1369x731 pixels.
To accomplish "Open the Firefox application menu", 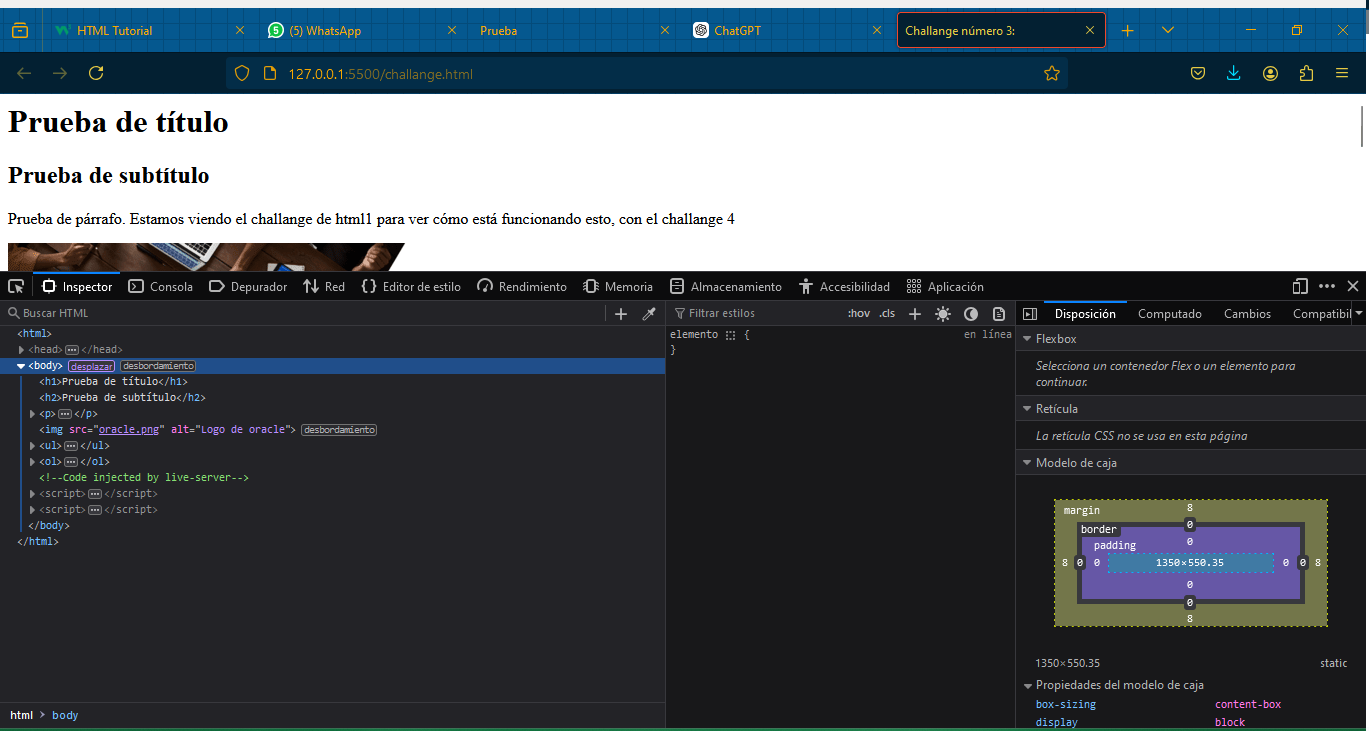I will (x=1342, y=73).
